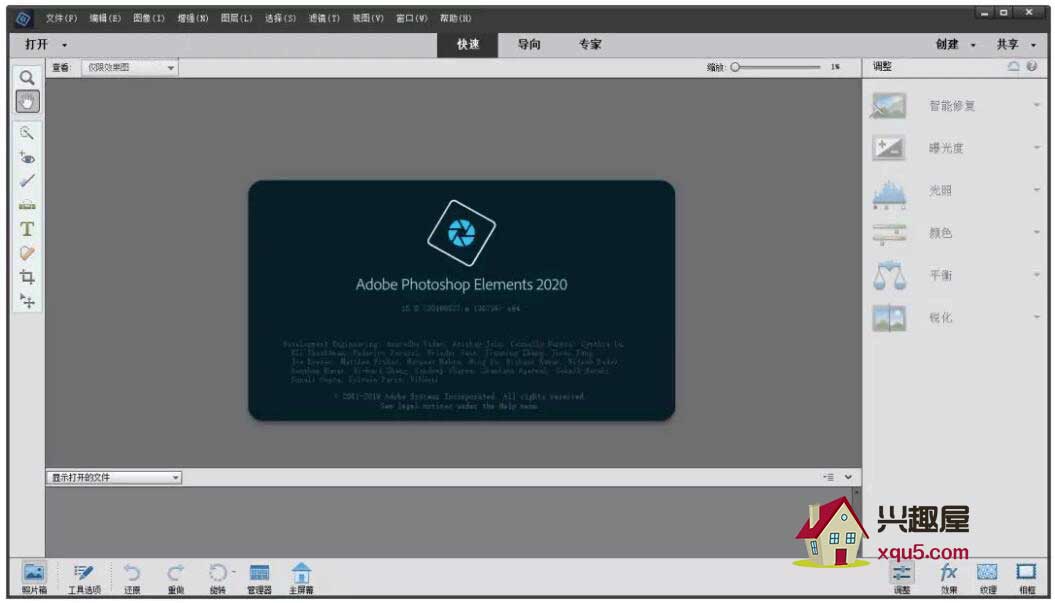Click the 曝光度 exposure thumbnail icon

[889, 148]
